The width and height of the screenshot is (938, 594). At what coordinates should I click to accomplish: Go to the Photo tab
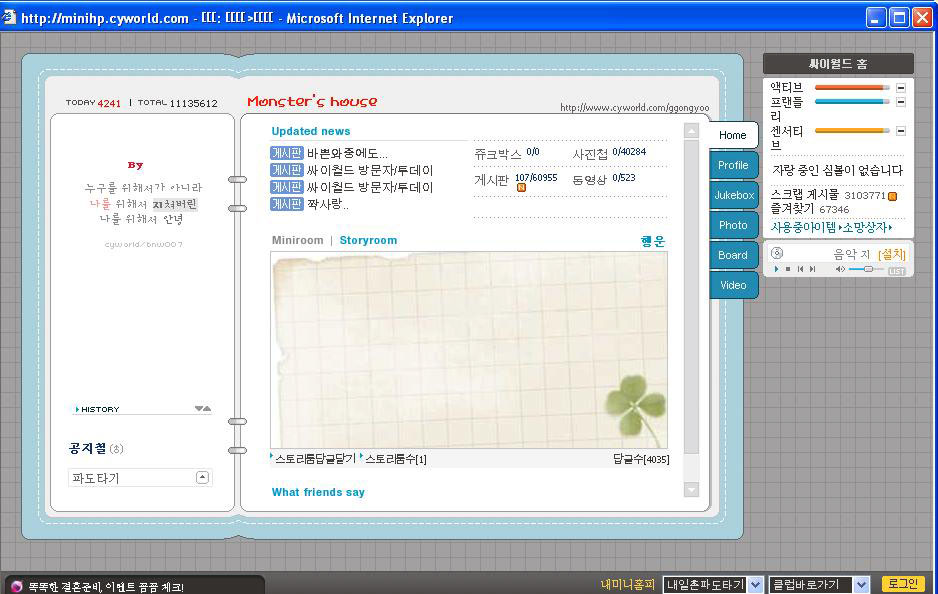click(733, 225)
